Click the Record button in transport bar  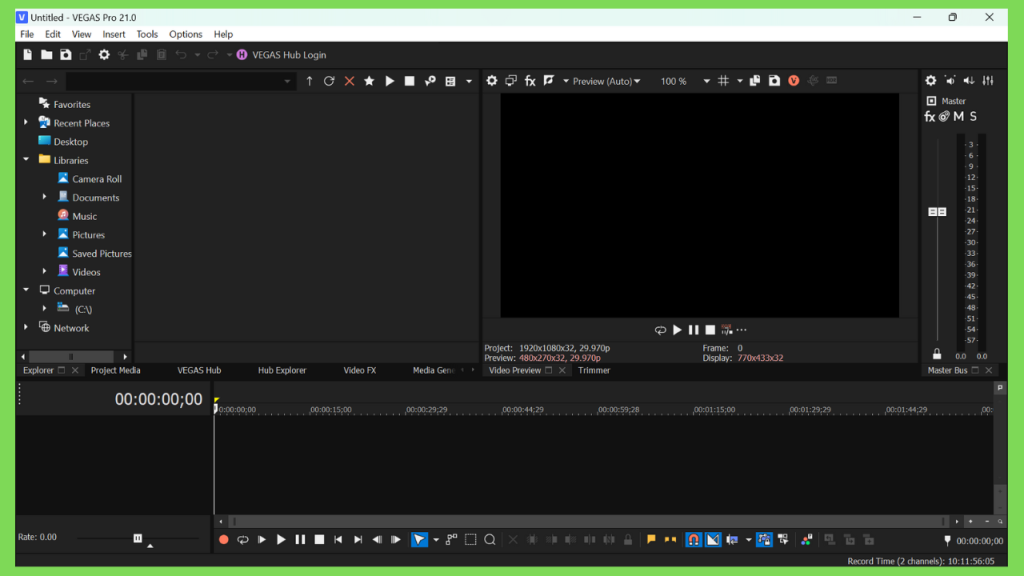223,539
